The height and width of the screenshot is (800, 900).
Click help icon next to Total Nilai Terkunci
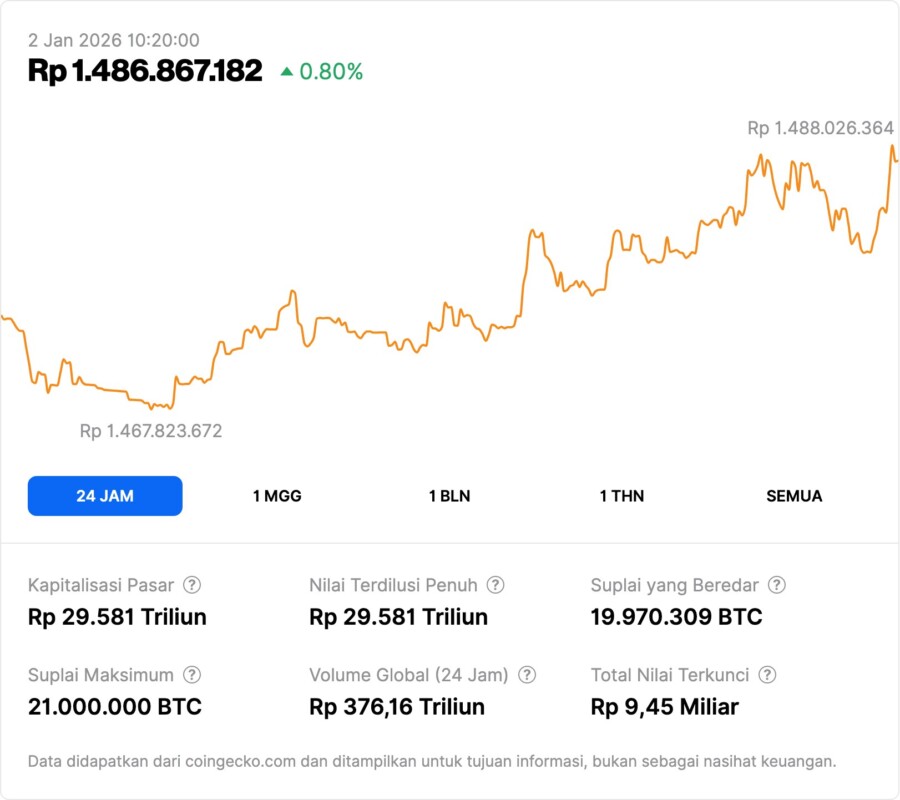click(x=767, y=675)
